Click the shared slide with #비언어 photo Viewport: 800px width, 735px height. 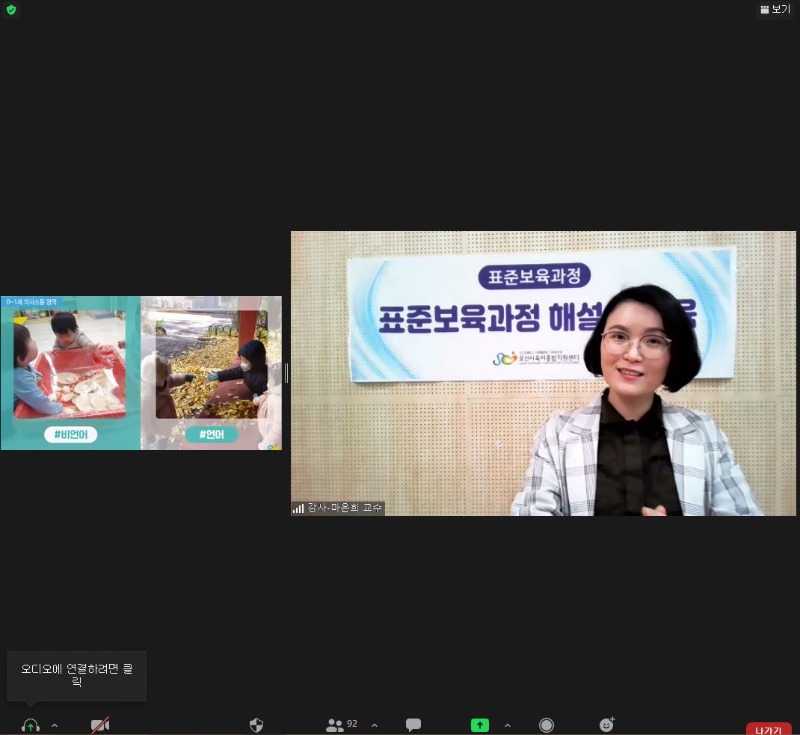point(70,372)
